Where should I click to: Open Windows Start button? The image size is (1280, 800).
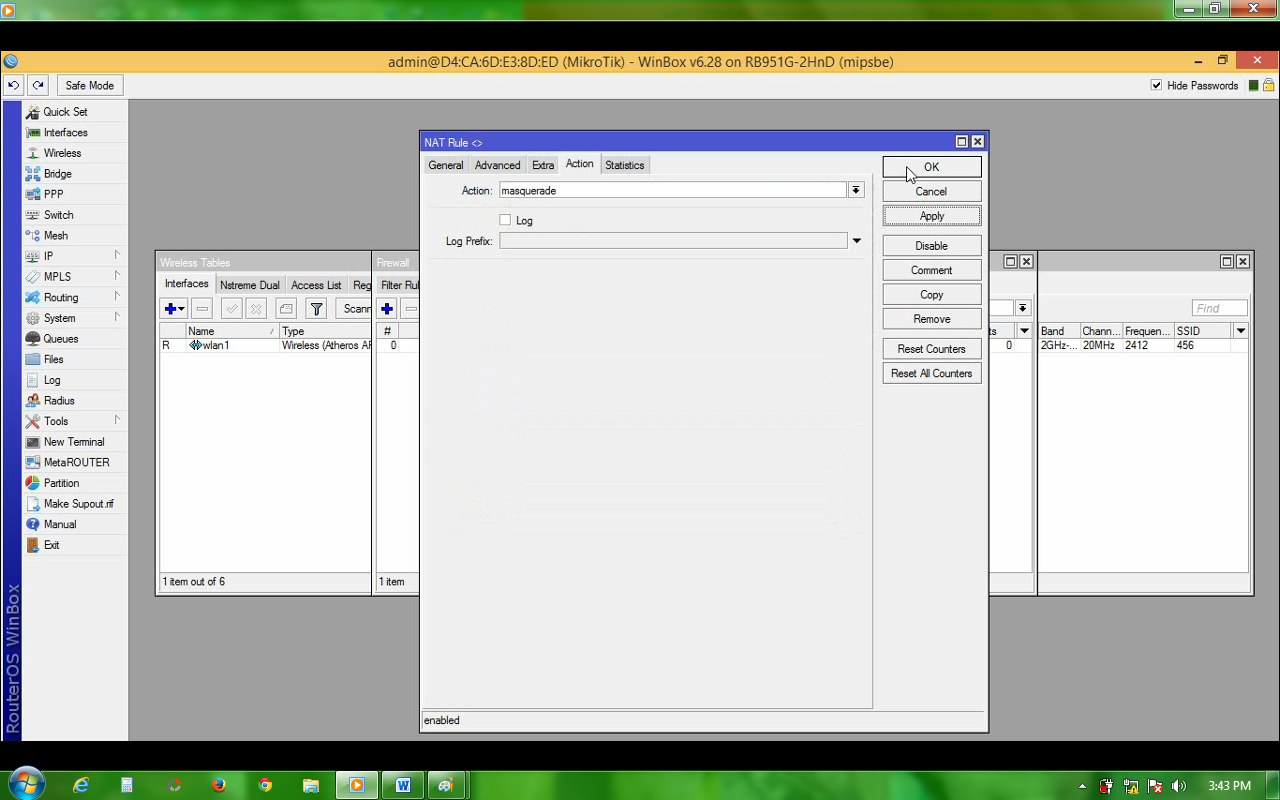tap(25, 783)
